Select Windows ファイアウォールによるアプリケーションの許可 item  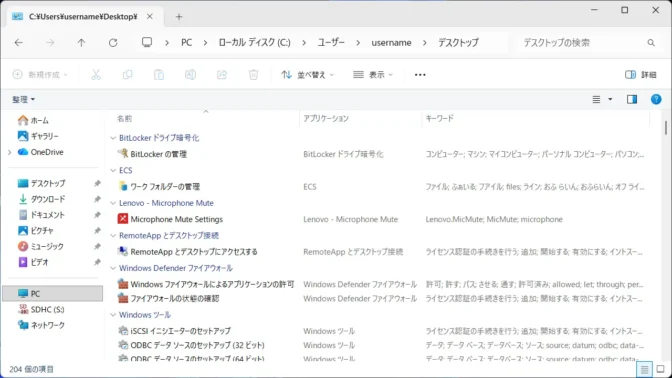[x=212, y=284]
